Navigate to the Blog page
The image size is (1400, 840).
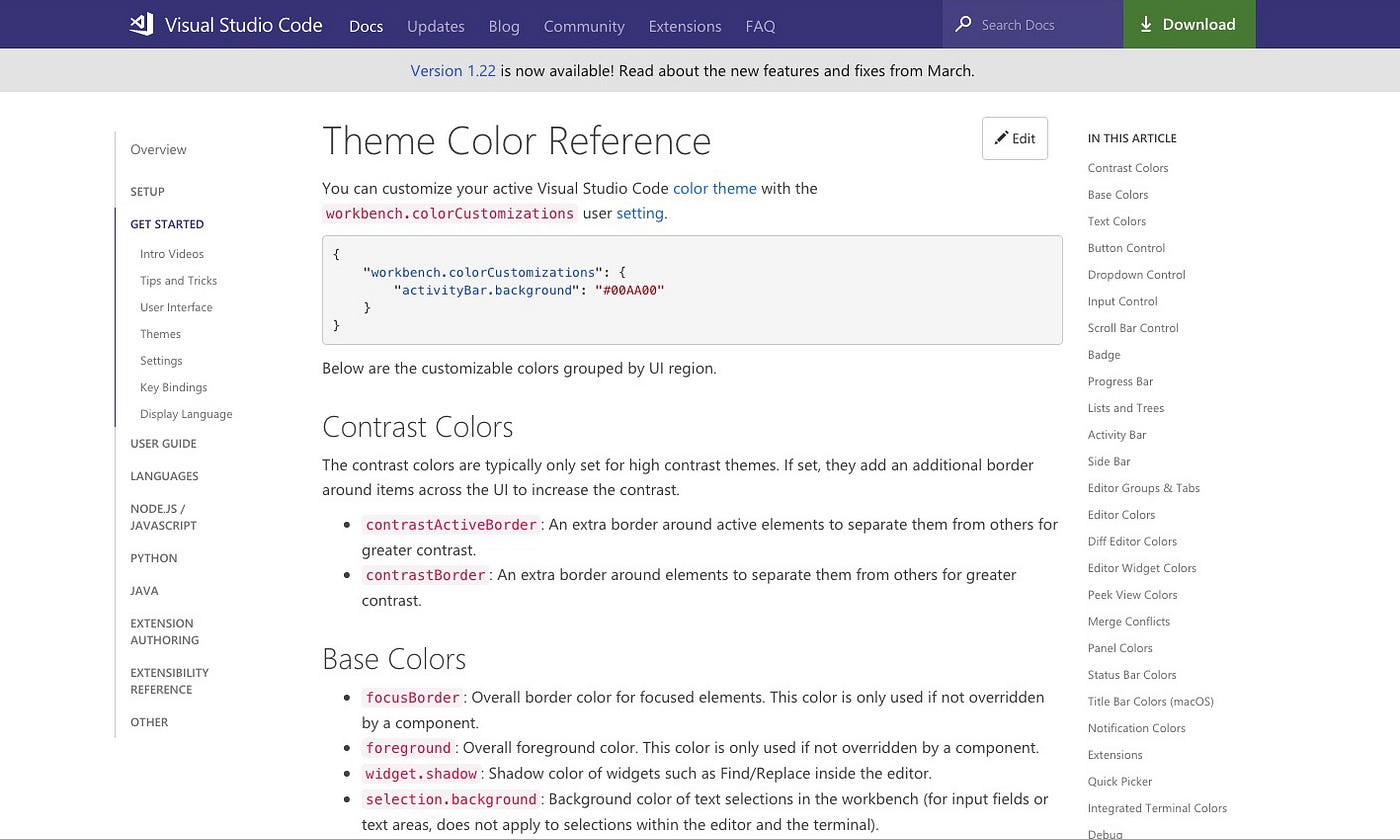coord(503,26)
